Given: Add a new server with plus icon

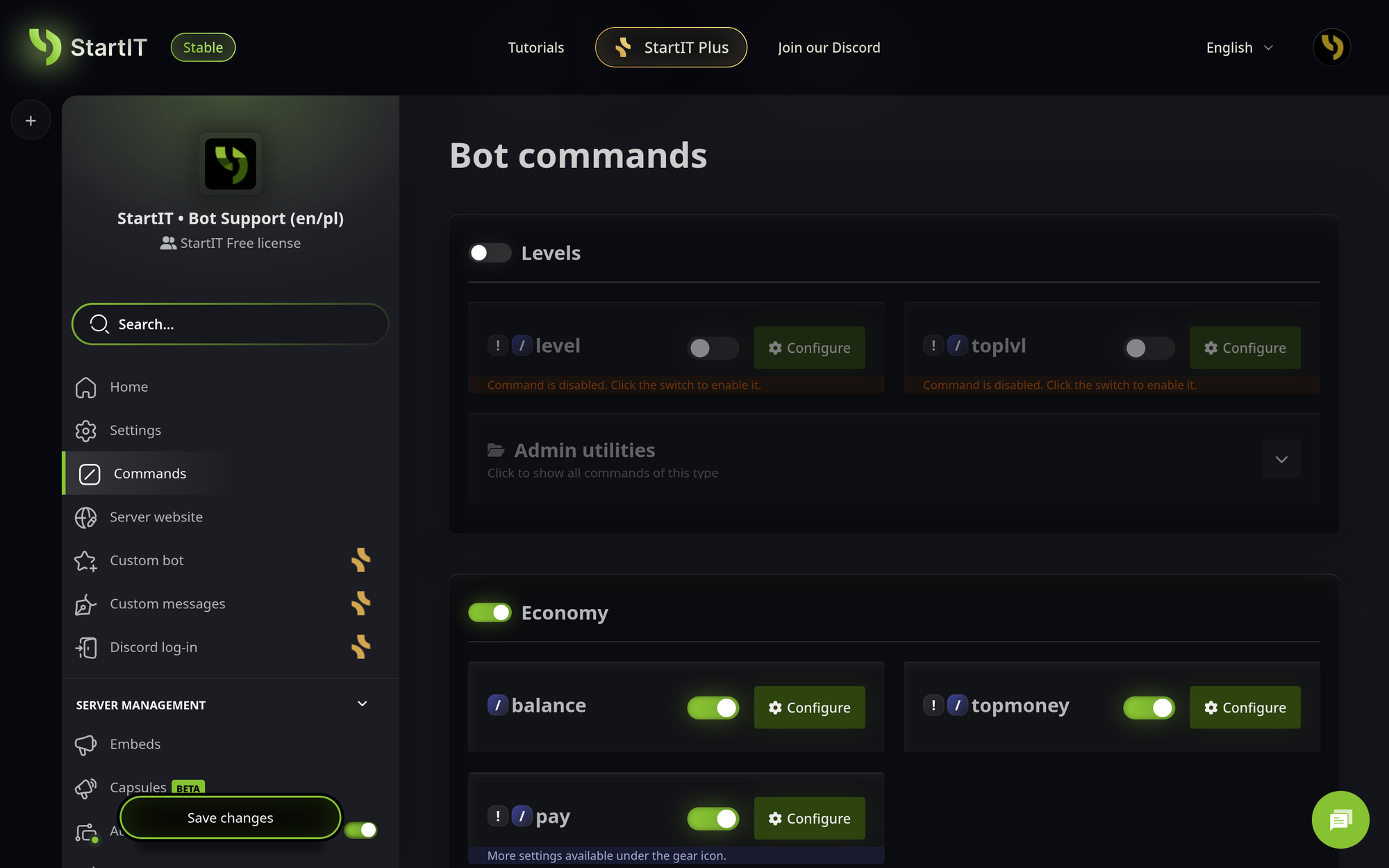Looking at the screenshot, I should pyautogui.click(x=31, y=121).
